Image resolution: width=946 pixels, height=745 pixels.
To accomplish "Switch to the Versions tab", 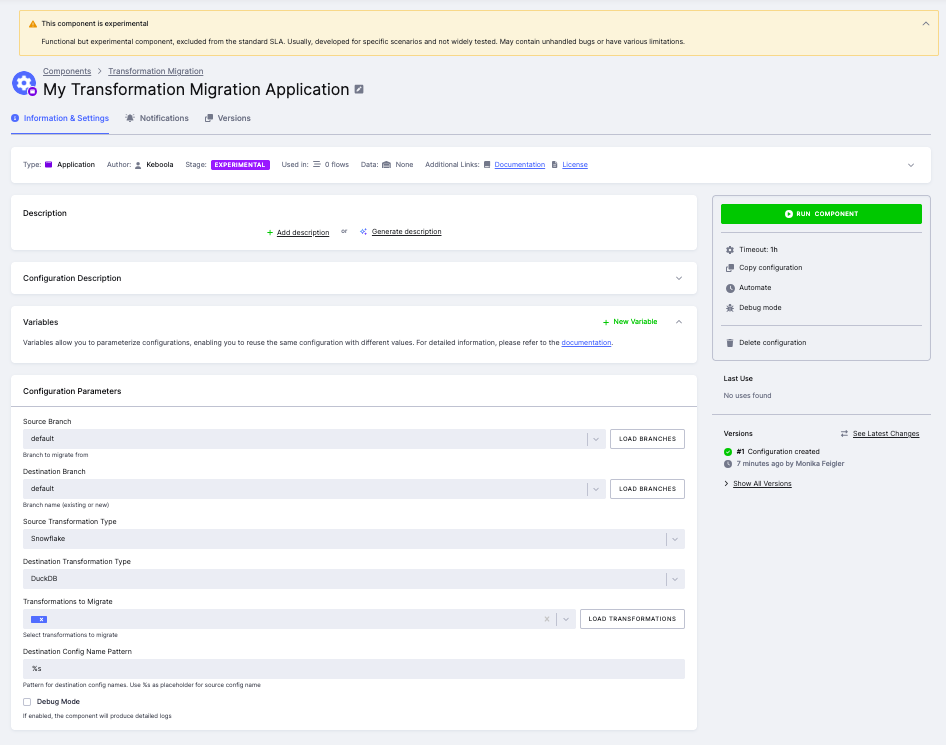I will click(x=227, y=118).
